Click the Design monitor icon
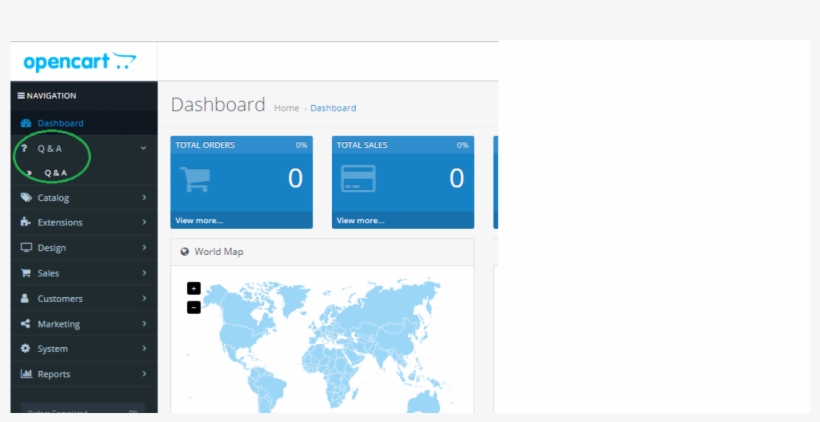This screenshot has height=422, width=820. pos(26,248)
